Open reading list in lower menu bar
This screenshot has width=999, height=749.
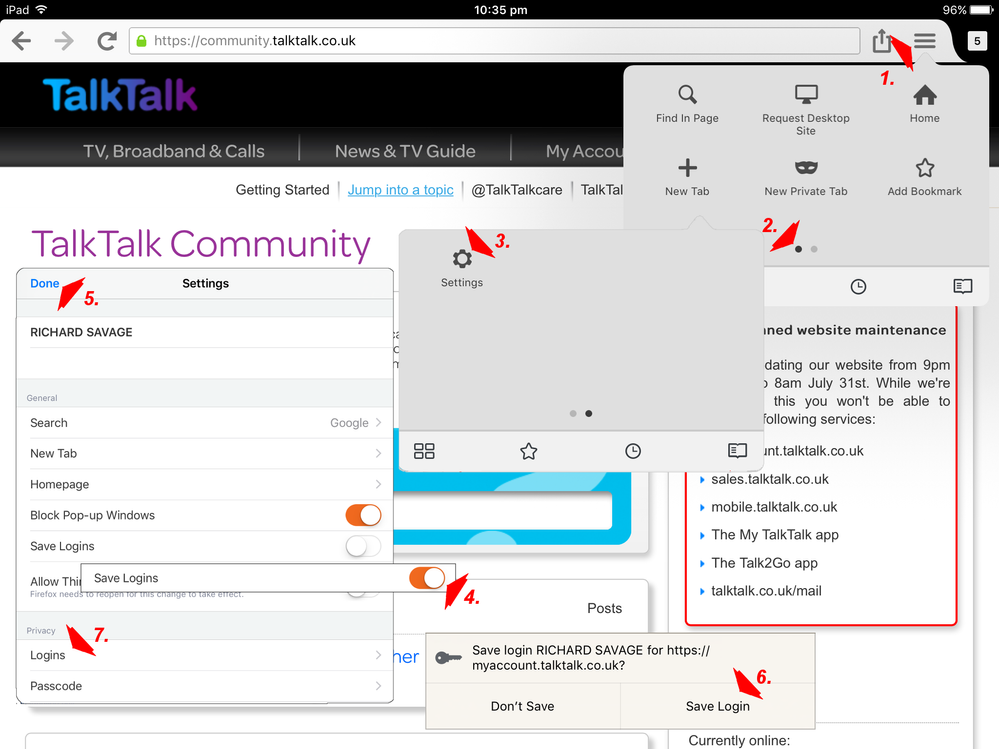[737, 451]
